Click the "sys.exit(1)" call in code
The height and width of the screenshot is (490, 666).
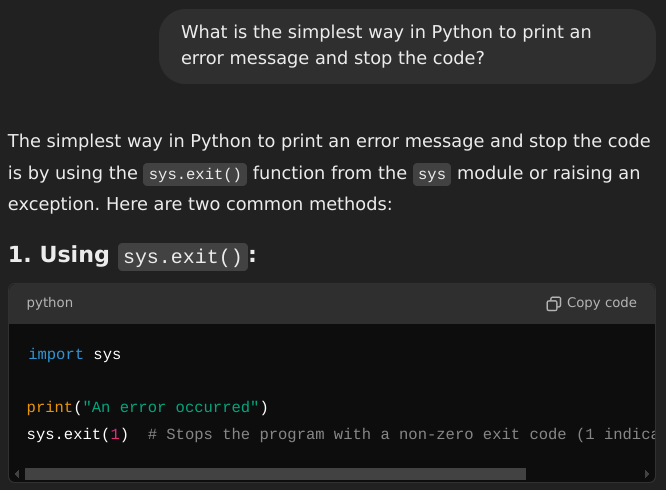click(x=77, y=434)
